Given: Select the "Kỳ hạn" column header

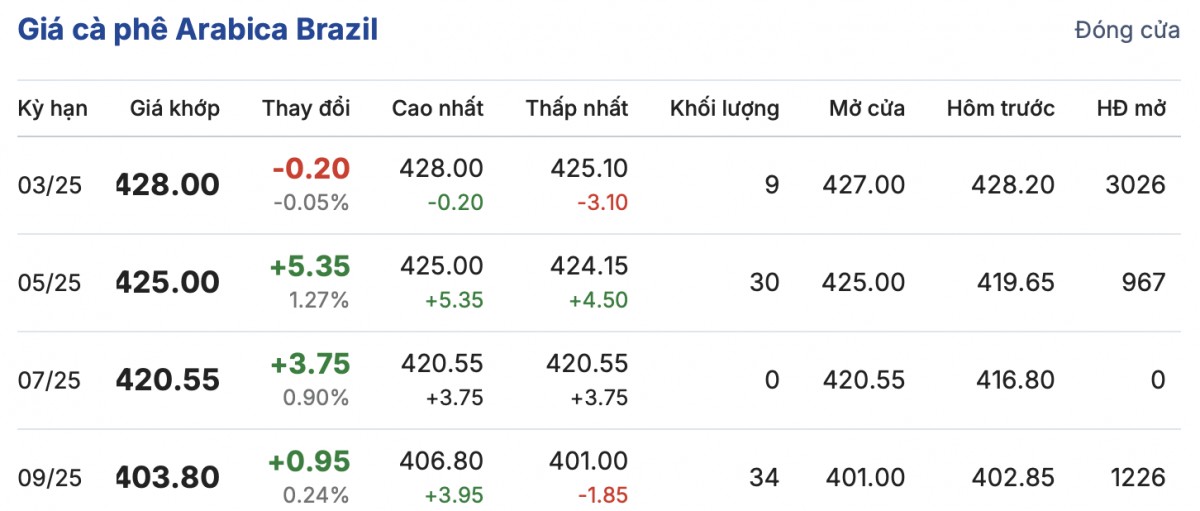Looking at the screenshot, I should pyautogui.click(x=53, y=108).
